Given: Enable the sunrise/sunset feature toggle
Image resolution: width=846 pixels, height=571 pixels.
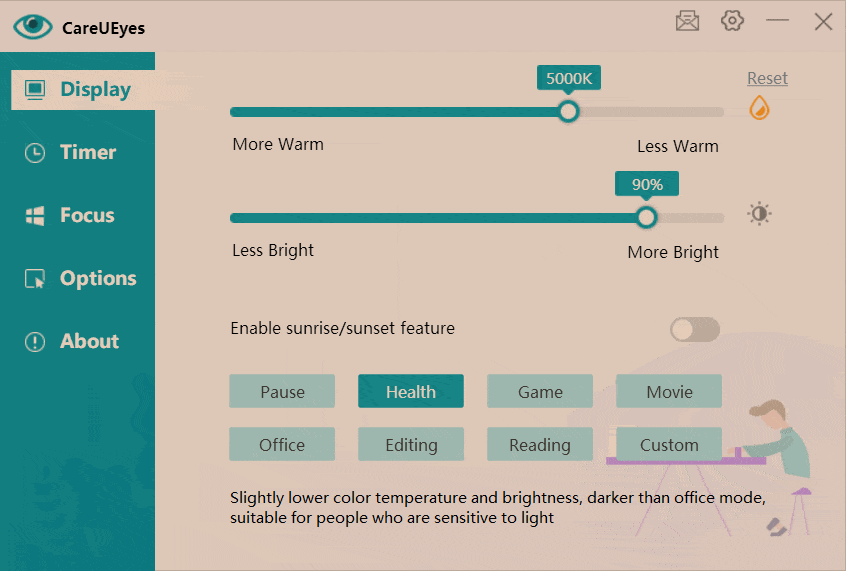Looking at the screenshot, I should tap(695, 329).
